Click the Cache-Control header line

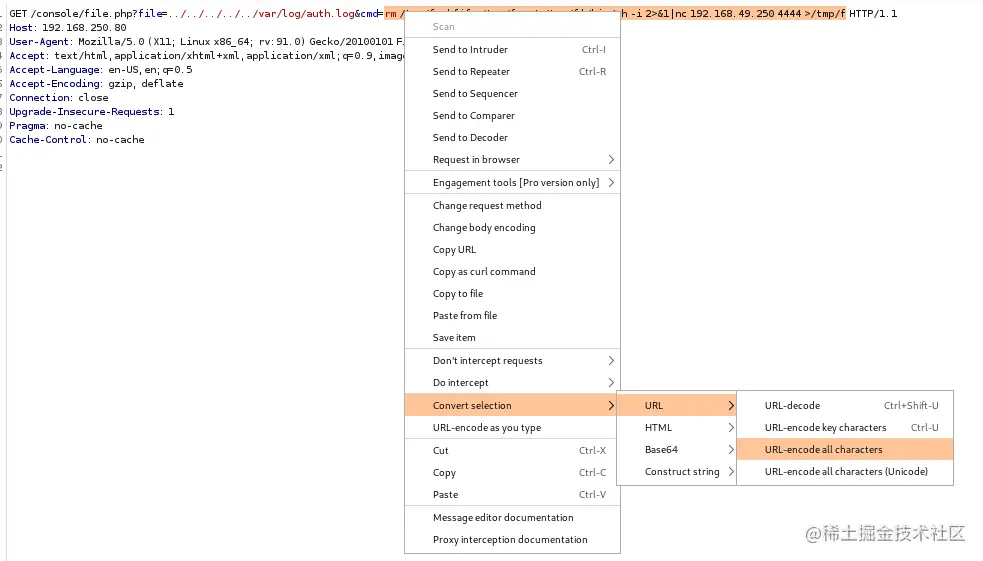coord(76,140)
